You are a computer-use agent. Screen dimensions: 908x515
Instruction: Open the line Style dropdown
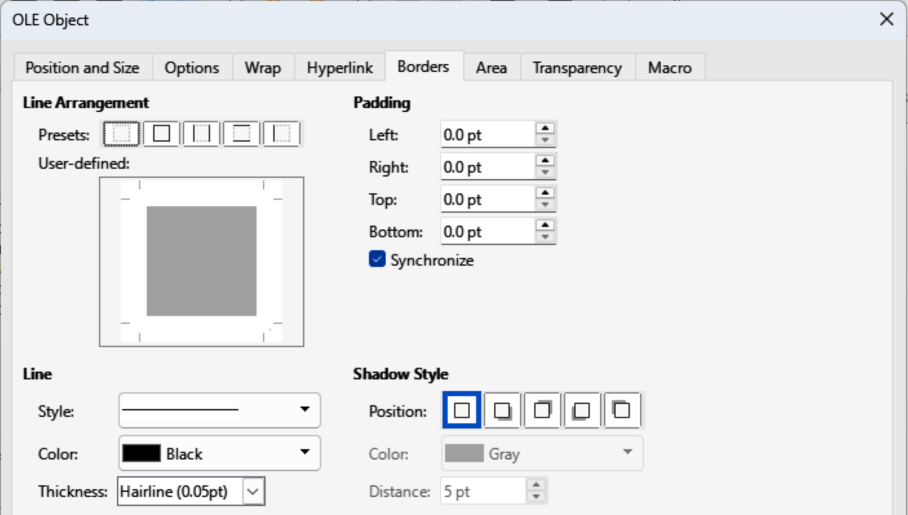coord(220,410)
